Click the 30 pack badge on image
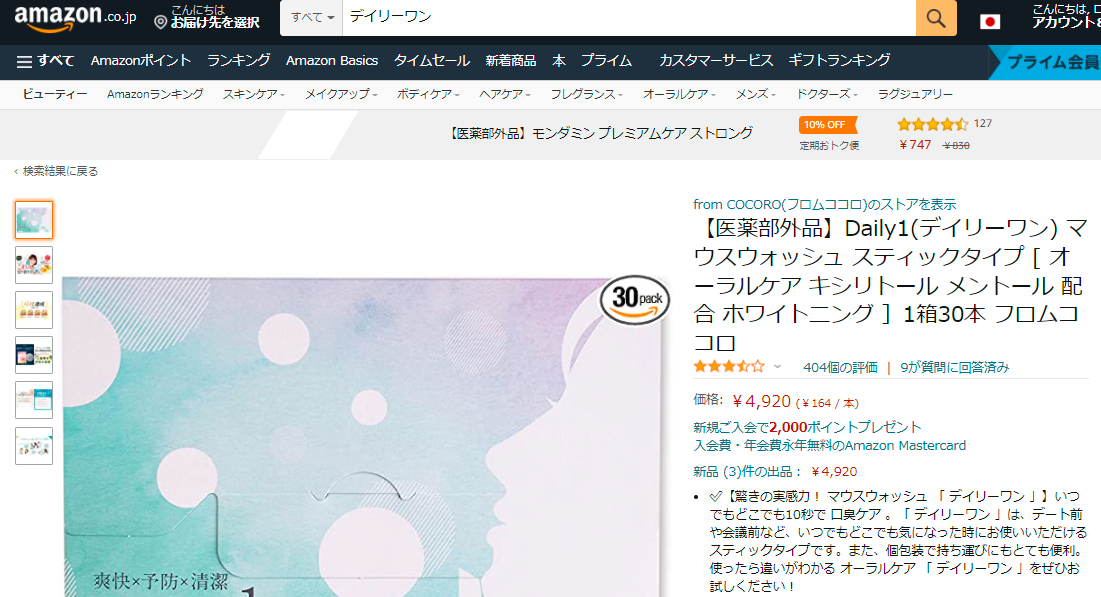This screenshot has height=597, width=1101. tap(635, 300)
